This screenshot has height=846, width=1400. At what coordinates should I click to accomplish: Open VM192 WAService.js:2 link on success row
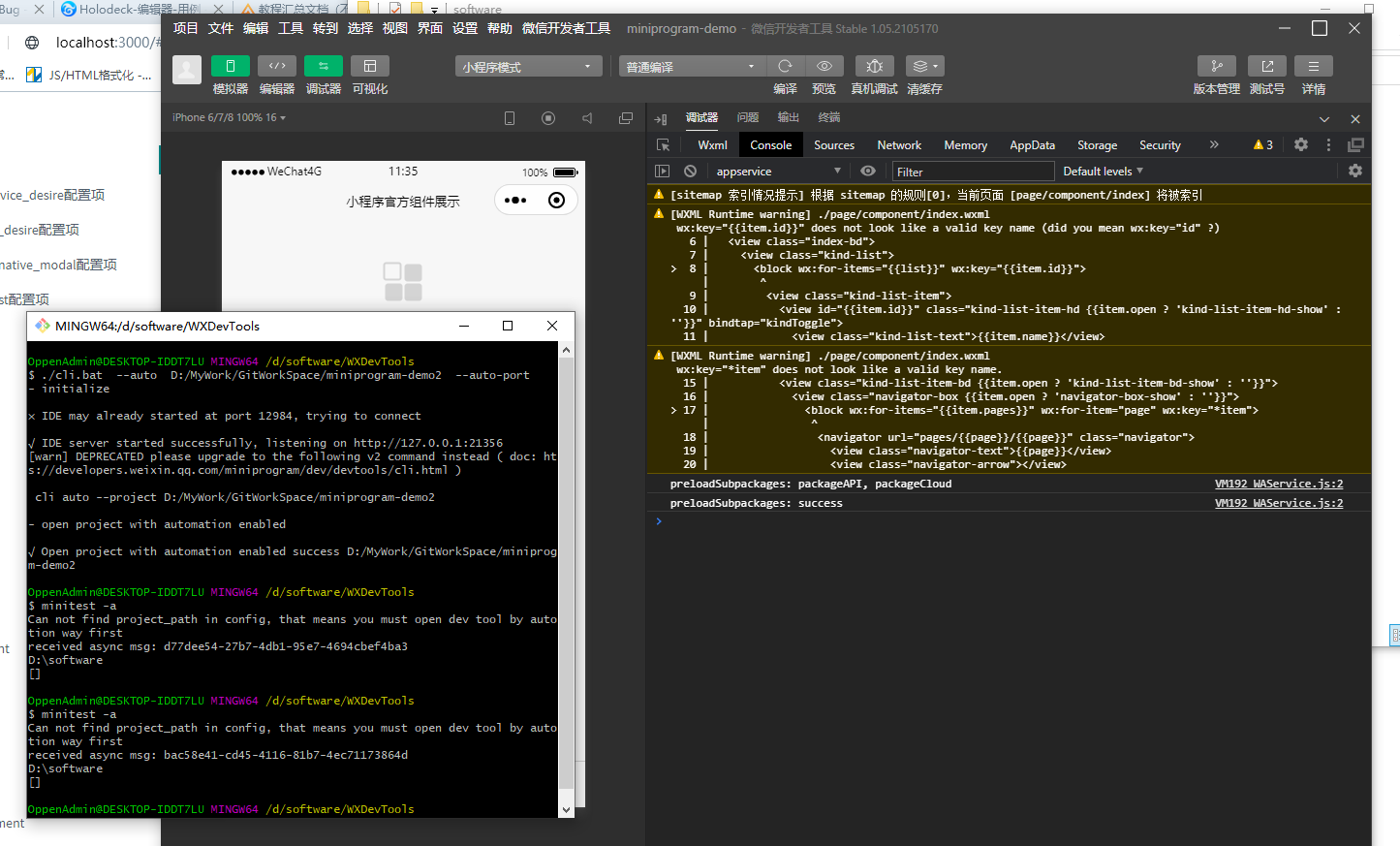(x=1279, y=503)
